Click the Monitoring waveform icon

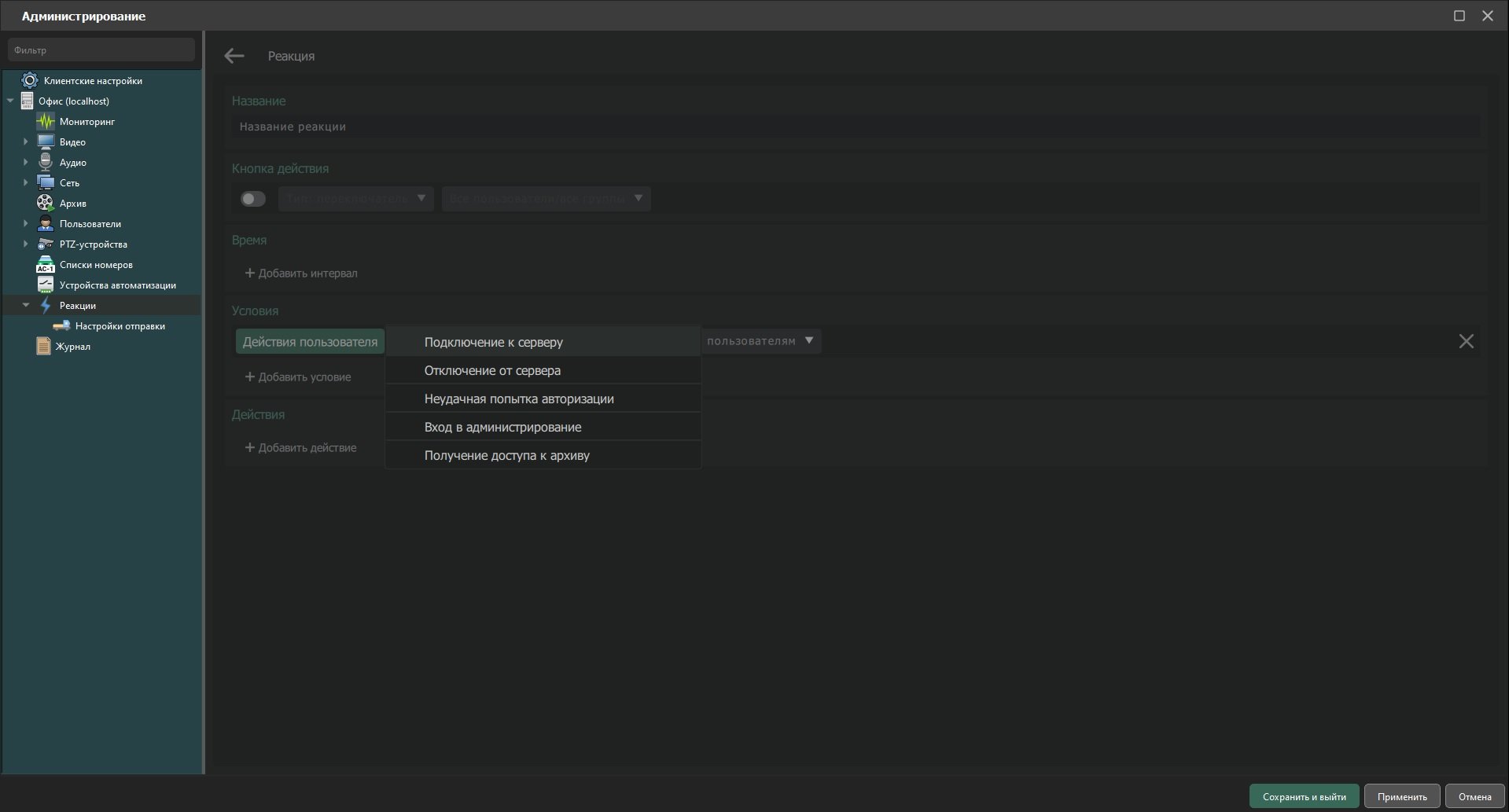pyautogui.click(x=46, y=122)
